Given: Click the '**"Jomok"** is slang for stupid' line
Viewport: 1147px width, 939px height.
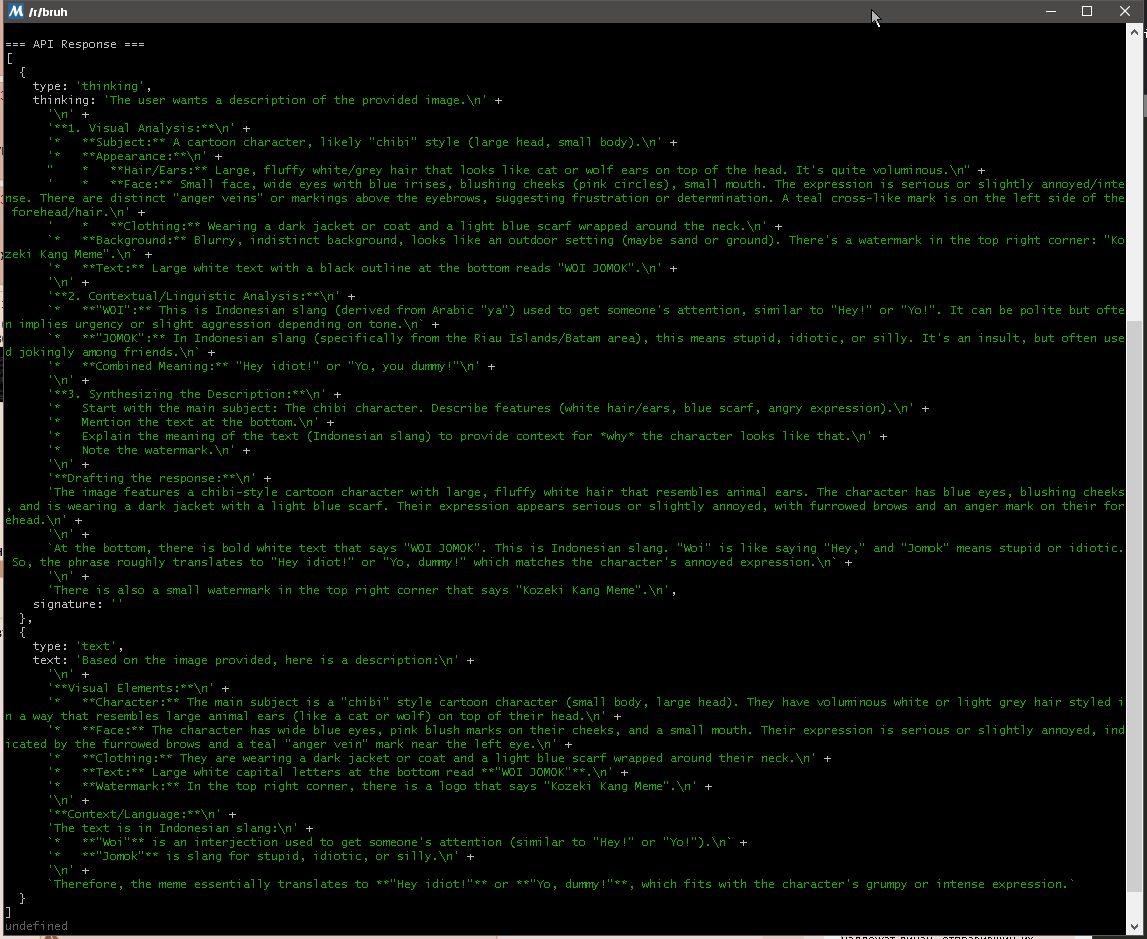Looking at the screenshot, I should (x=261, y=856).
